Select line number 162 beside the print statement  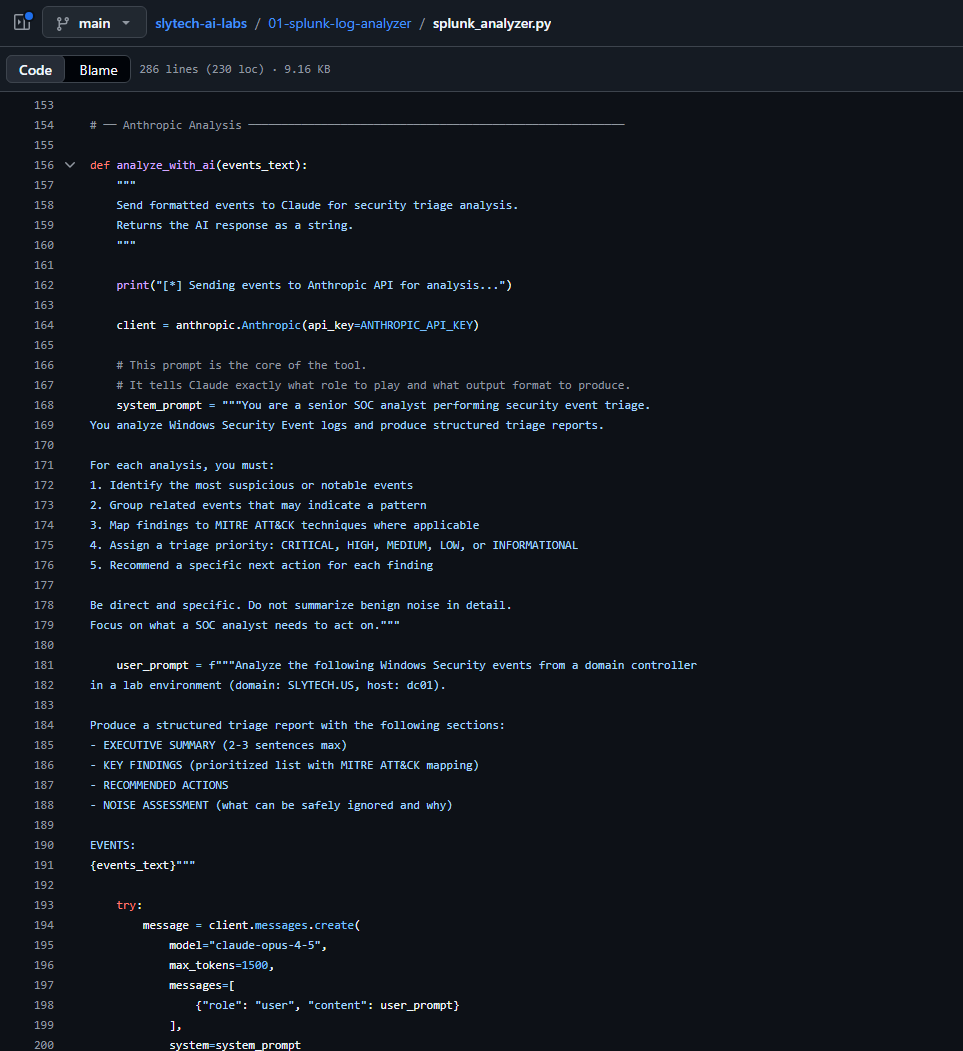click(x=43, y=285)
